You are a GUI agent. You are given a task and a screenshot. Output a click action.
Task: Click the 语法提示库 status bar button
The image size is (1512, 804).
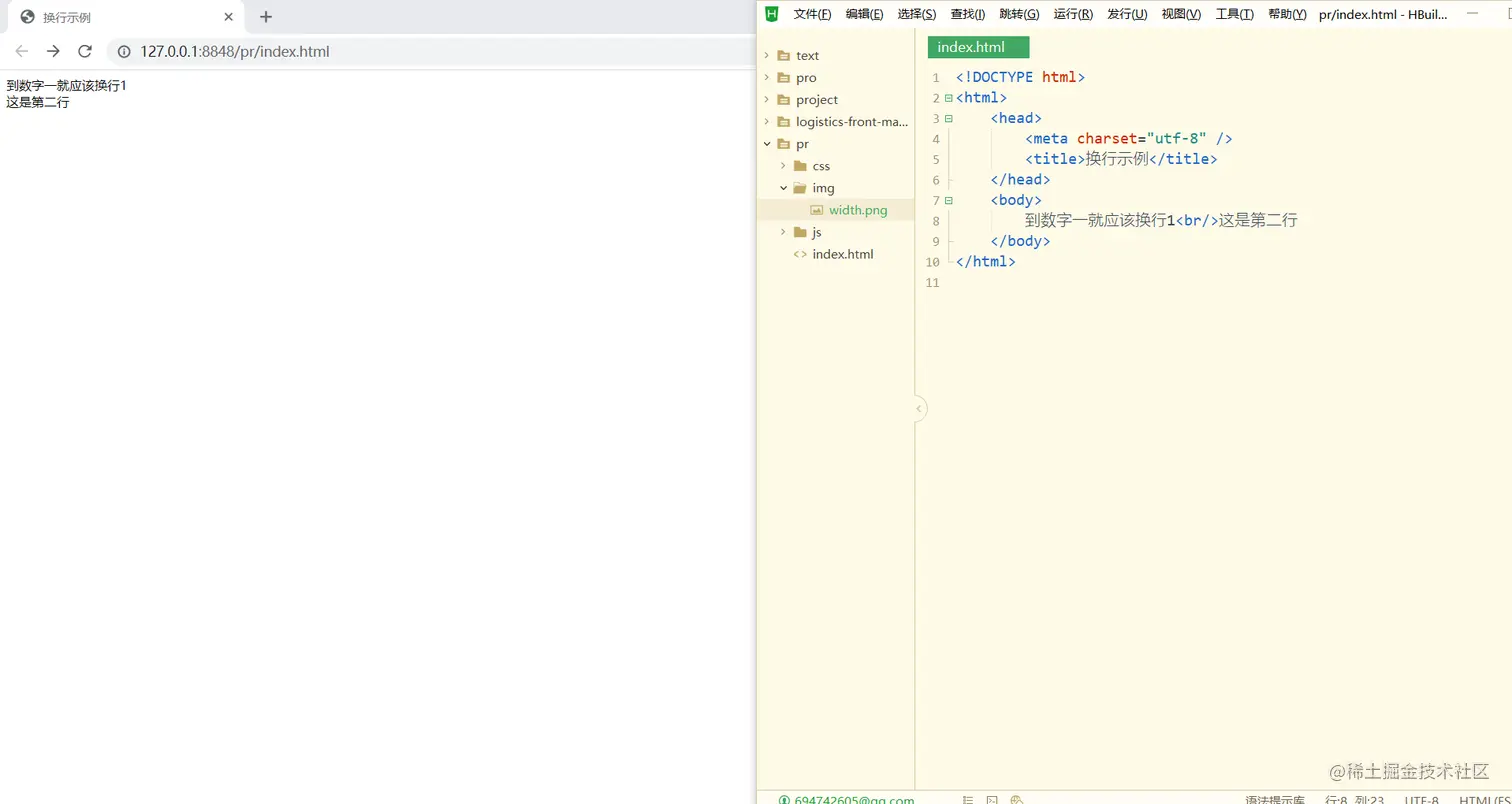coord(1275,800)
